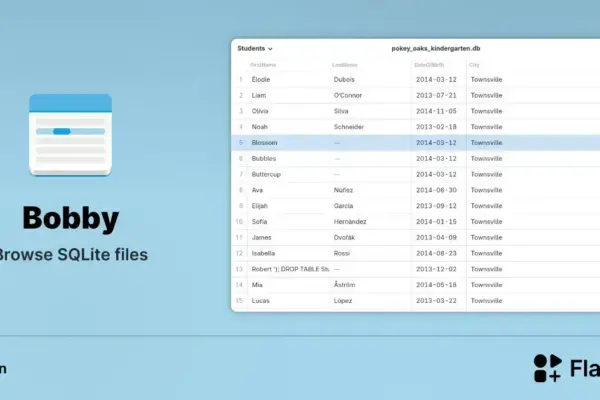Image resolution: width=600 pixels, height=400 pixels.
Task: Select the cell 'O'Connor'
Action: pos(347,95)
